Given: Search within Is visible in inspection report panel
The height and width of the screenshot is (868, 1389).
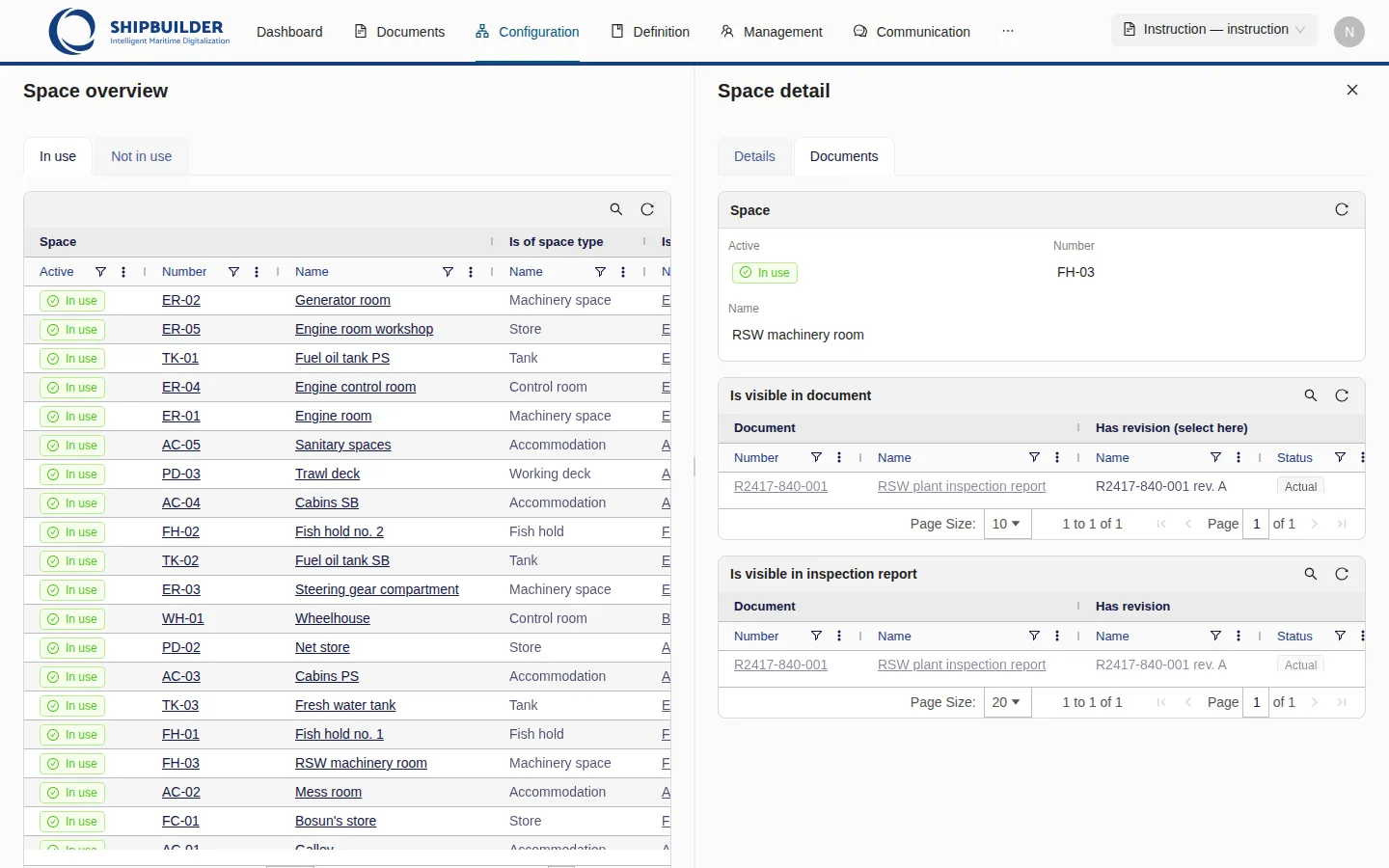Looking at the screenshot, I should pos(1311,574).
